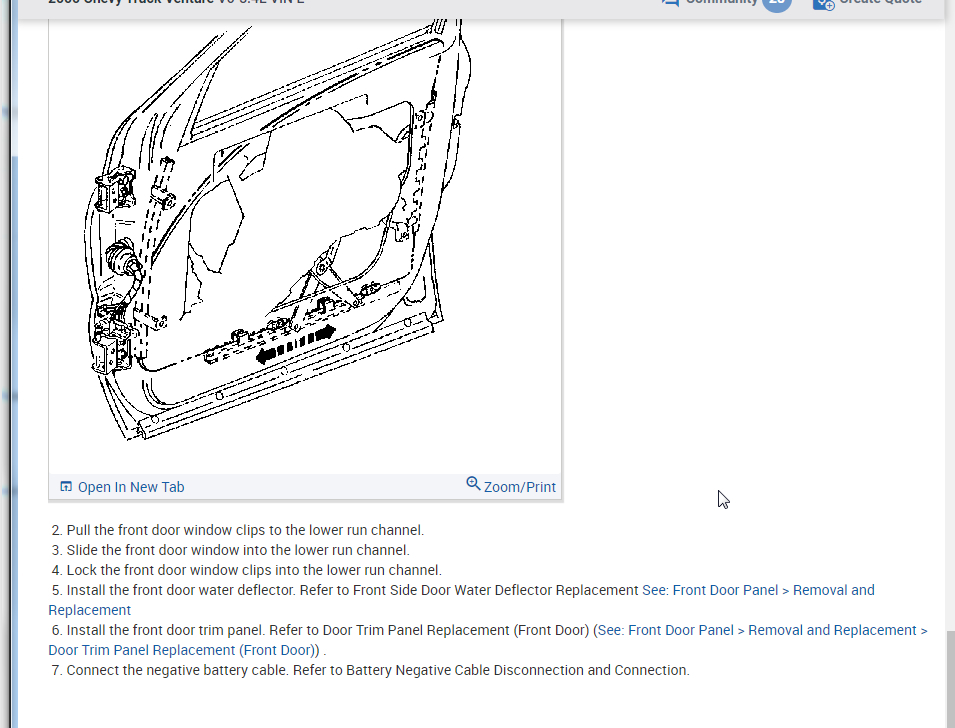Open the Community label in header

(720, 2)
